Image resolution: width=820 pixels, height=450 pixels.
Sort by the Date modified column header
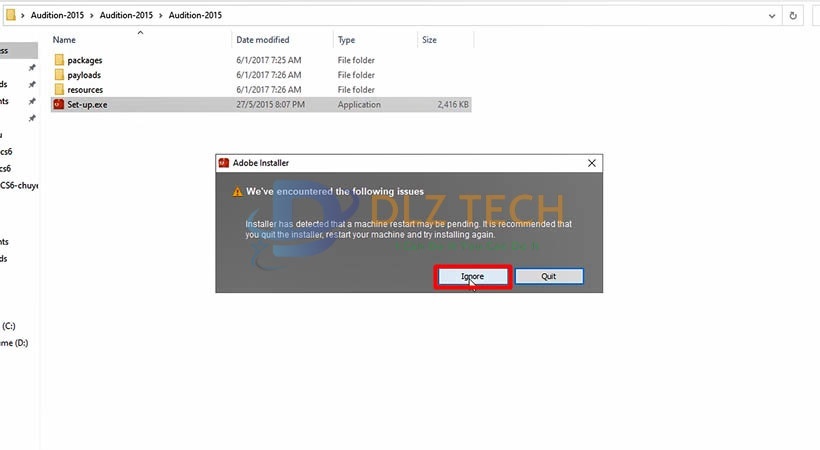coord(263,40)
